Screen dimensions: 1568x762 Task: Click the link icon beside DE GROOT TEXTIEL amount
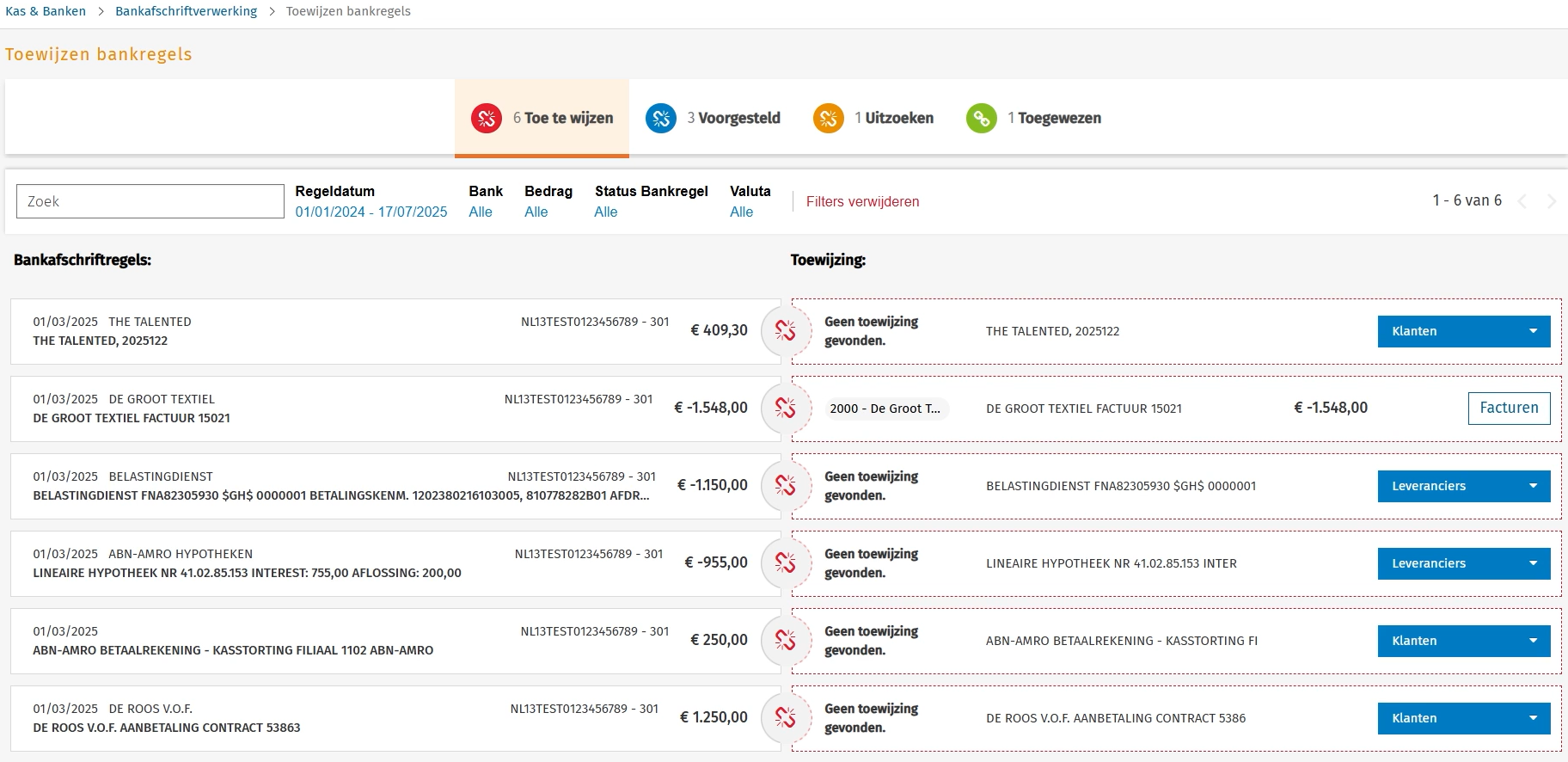tap(785, 409)
